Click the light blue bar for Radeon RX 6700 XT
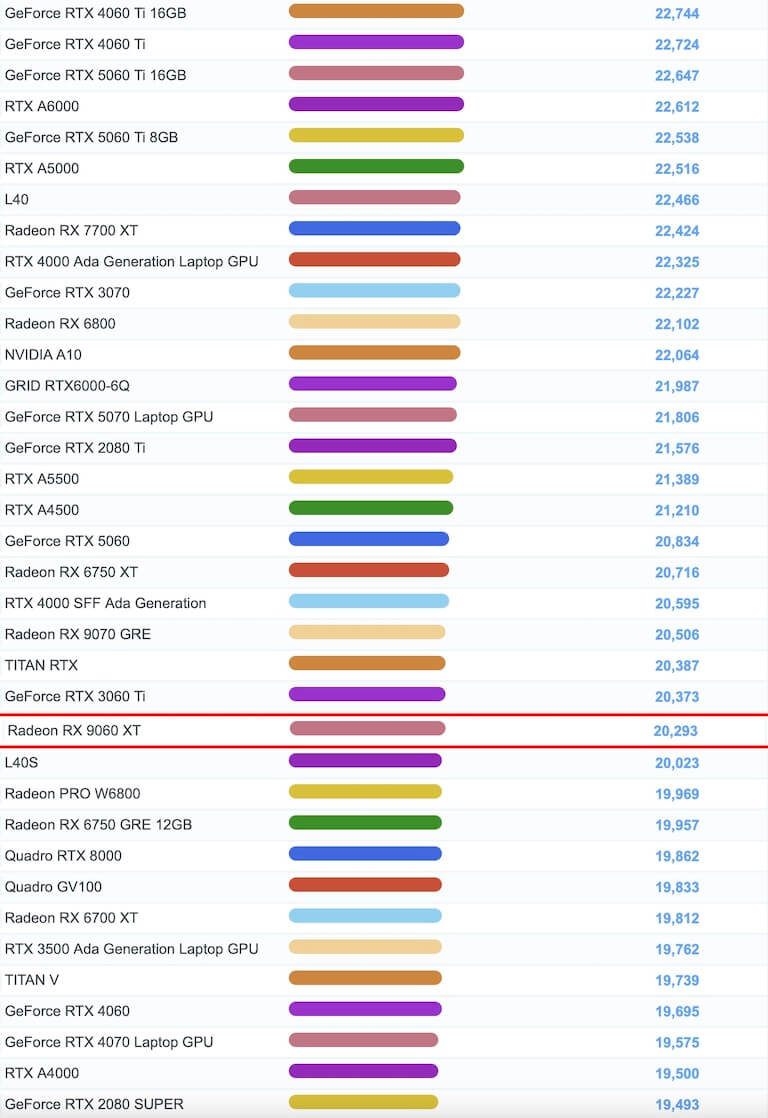The image size is (768, 1118). (x=365, y=916)
